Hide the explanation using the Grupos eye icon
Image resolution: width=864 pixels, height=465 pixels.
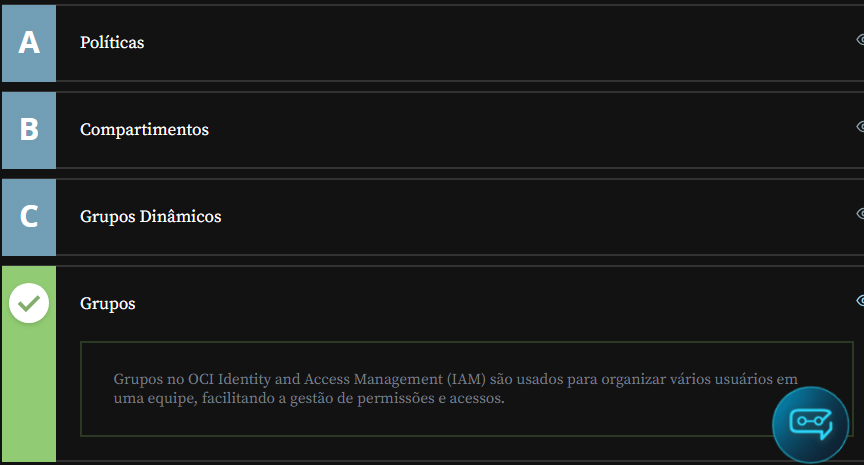(x=860, y=301)
